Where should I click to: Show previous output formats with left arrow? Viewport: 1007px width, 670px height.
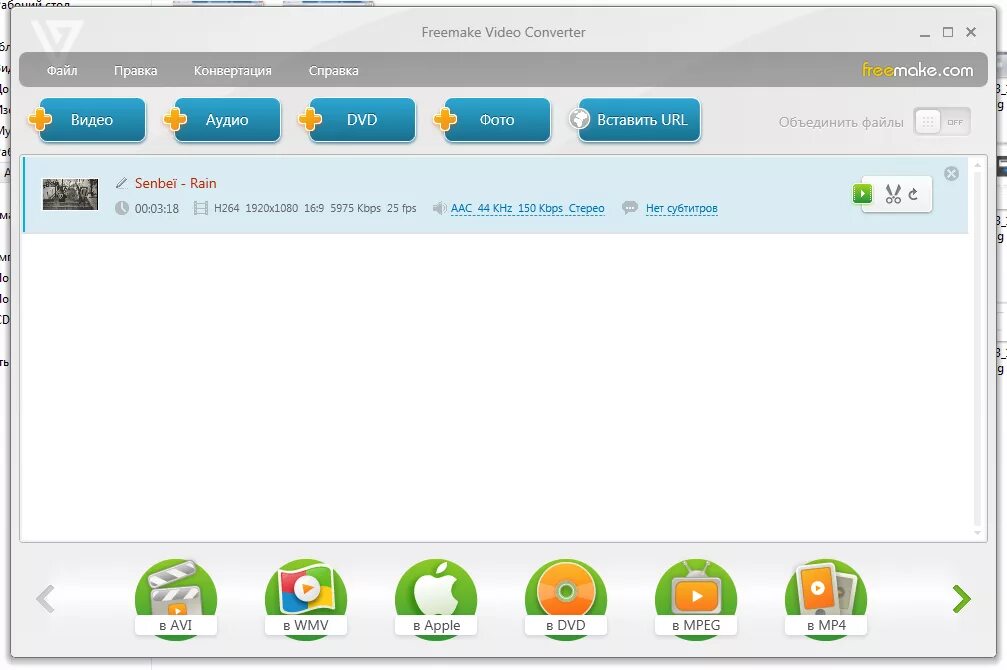pos(45,599)
